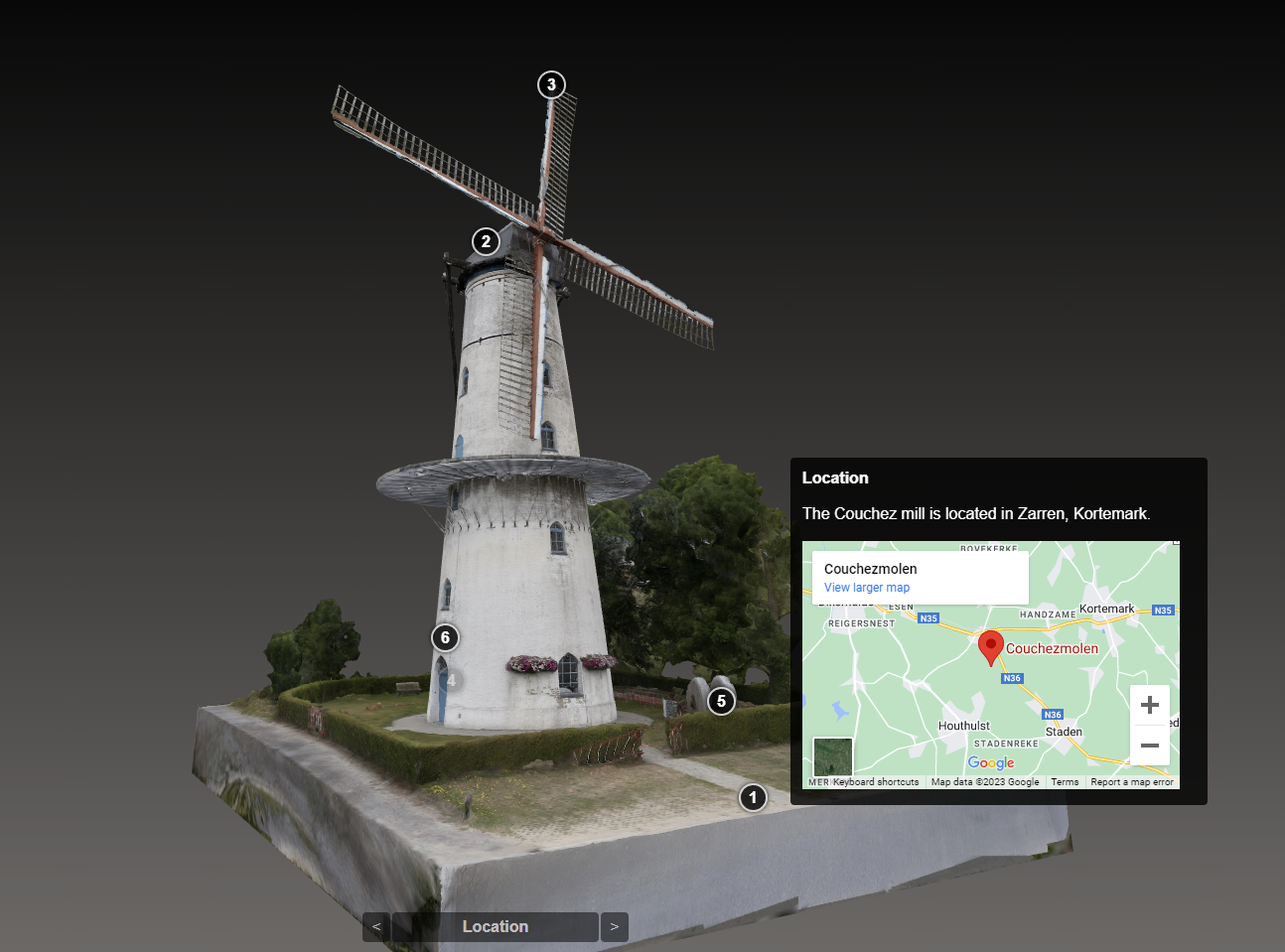This screenshot has width=1285, height=952.
Task: Zoom out on the Google map
Action: coord(1149,746)
